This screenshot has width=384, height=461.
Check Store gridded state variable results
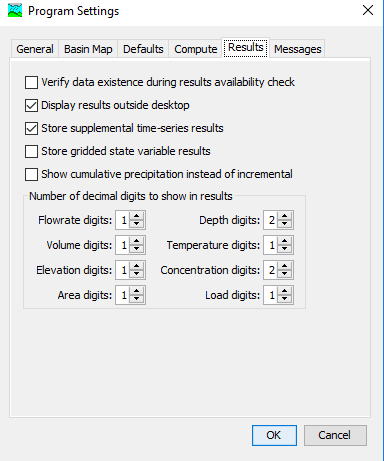[31, 151]
